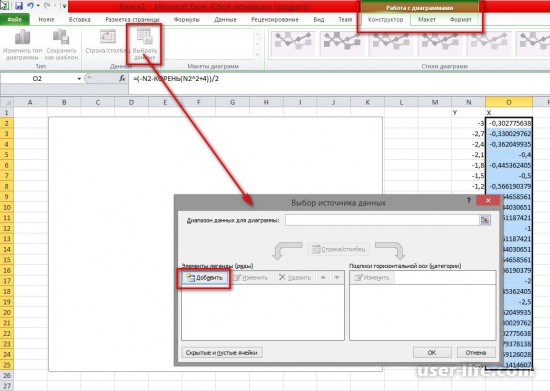
Task: Click the move series up arrow
Action: tap(323, 278)
